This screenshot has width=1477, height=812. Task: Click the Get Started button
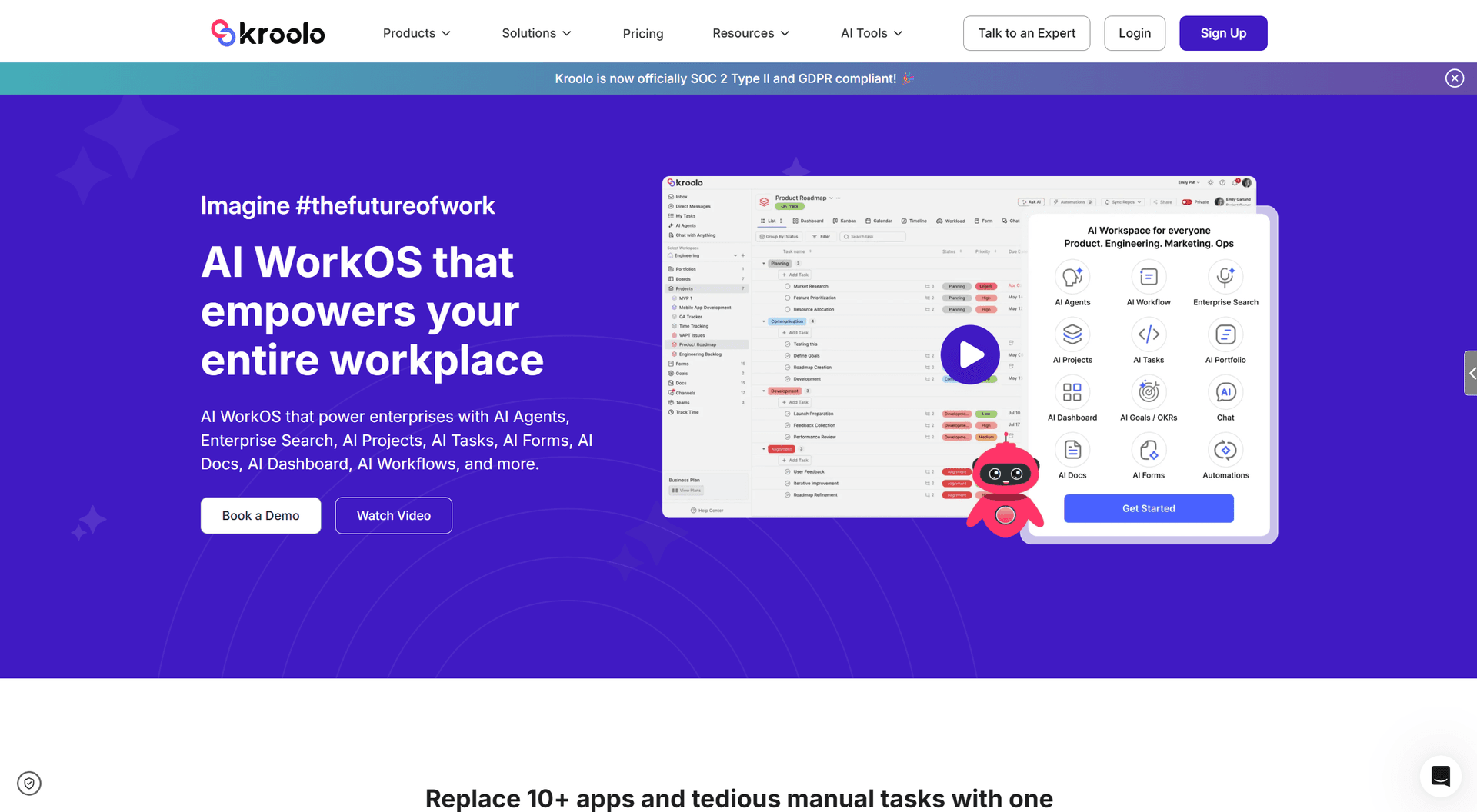pos(1149,508)
